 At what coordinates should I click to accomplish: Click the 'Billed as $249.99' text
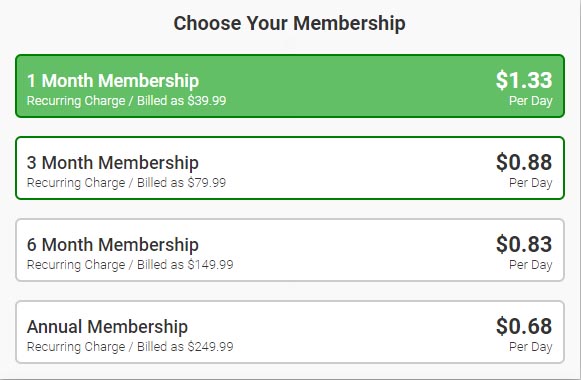pos(185,347)
